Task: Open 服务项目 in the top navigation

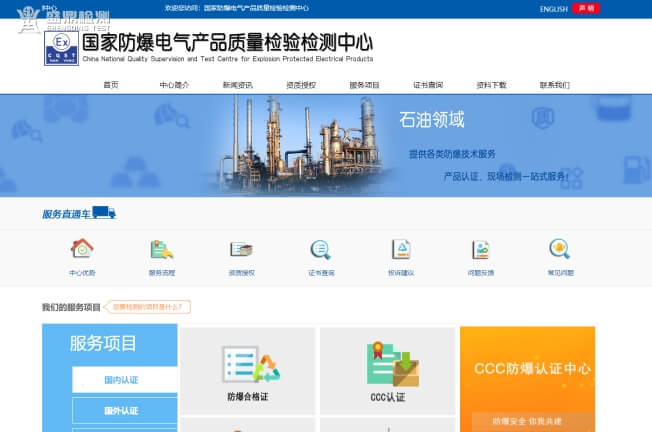Action: coord(364,85)
